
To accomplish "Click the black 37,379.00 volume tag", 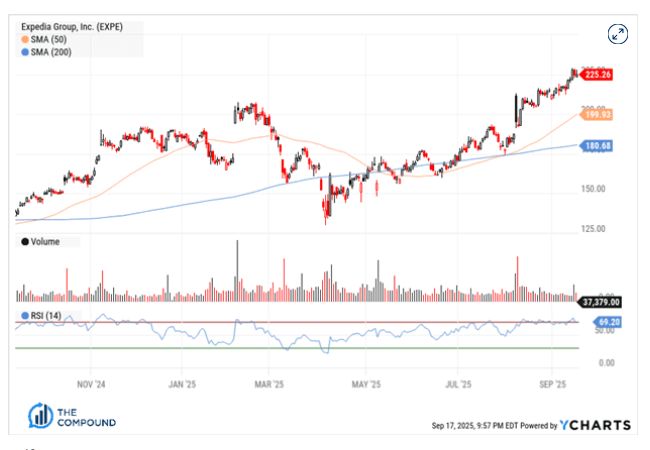I will point(600,302).
